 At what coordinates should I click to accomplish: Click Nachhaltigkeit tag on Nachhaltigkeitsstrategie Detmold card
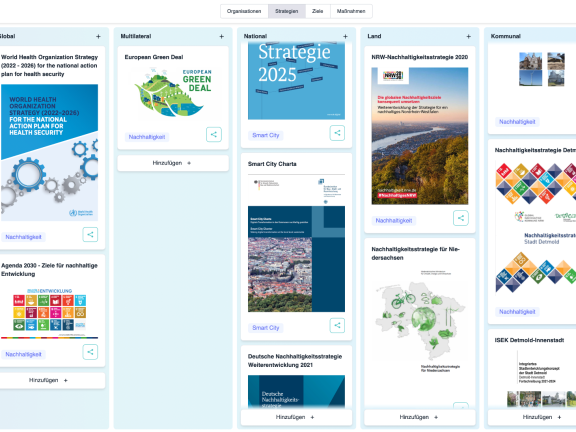517,312
